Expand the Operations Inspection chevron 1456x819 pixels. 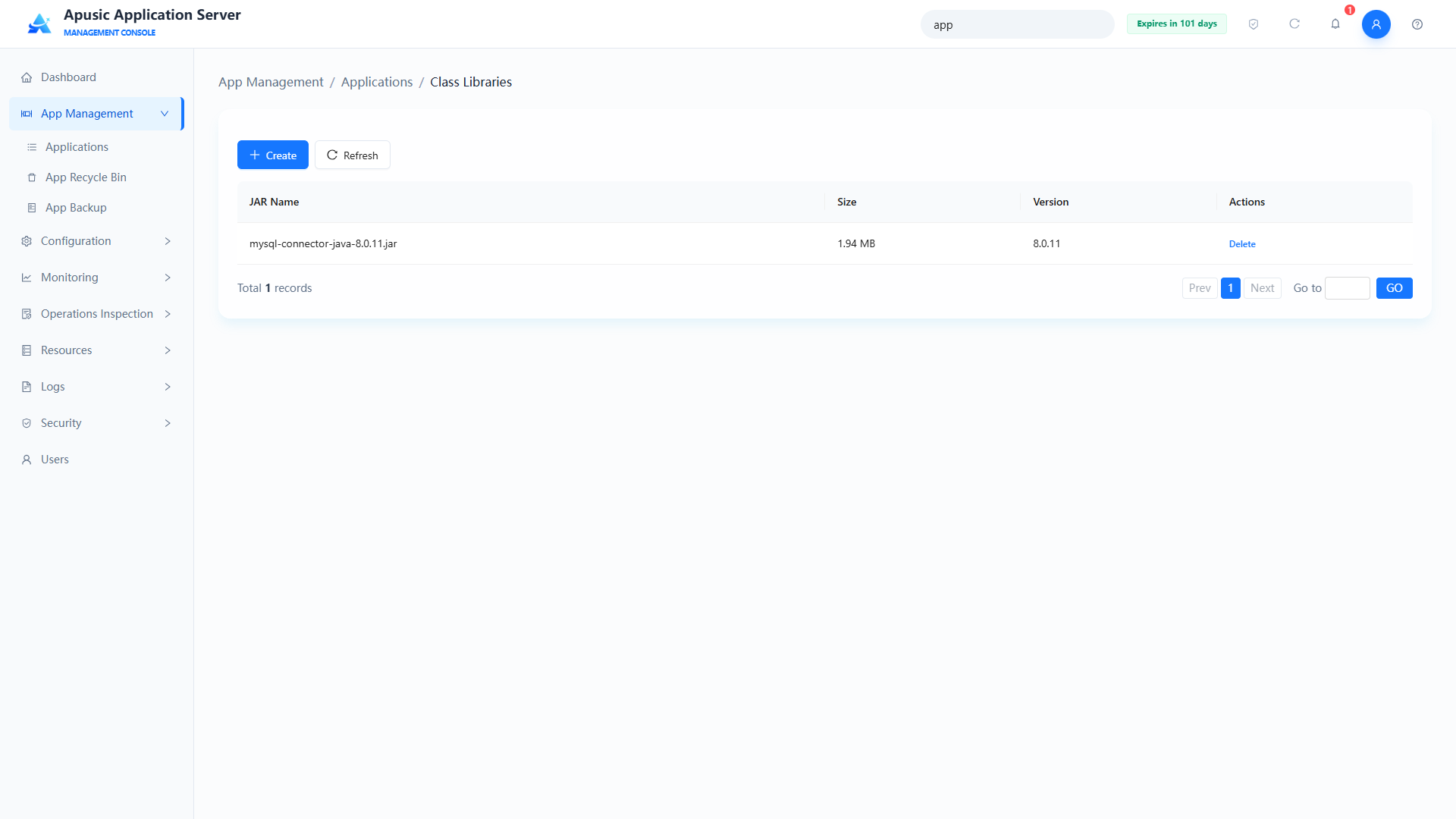[x=168, y=314]
